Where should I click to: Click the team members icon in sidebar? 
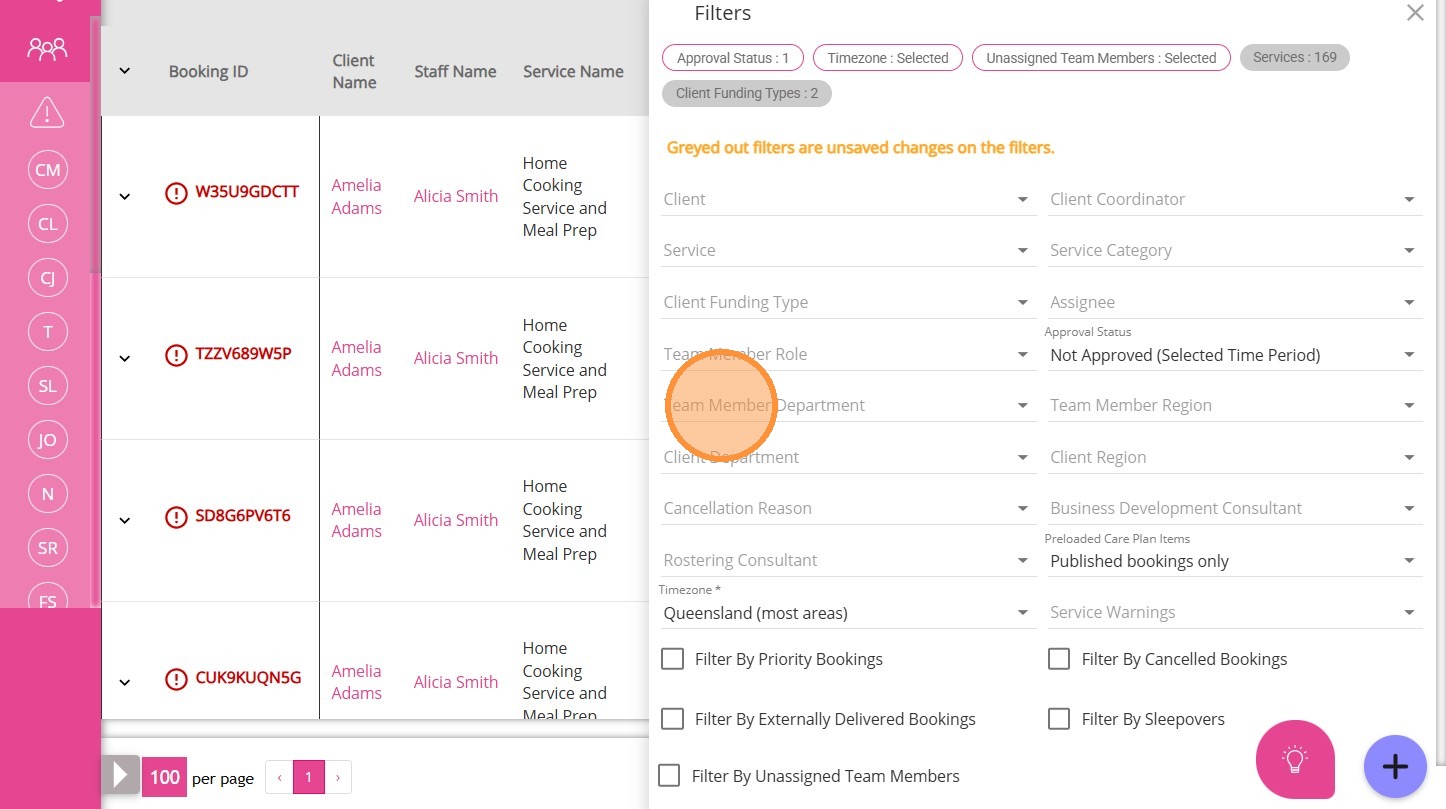pyautogui.click(x=47, y=48)
